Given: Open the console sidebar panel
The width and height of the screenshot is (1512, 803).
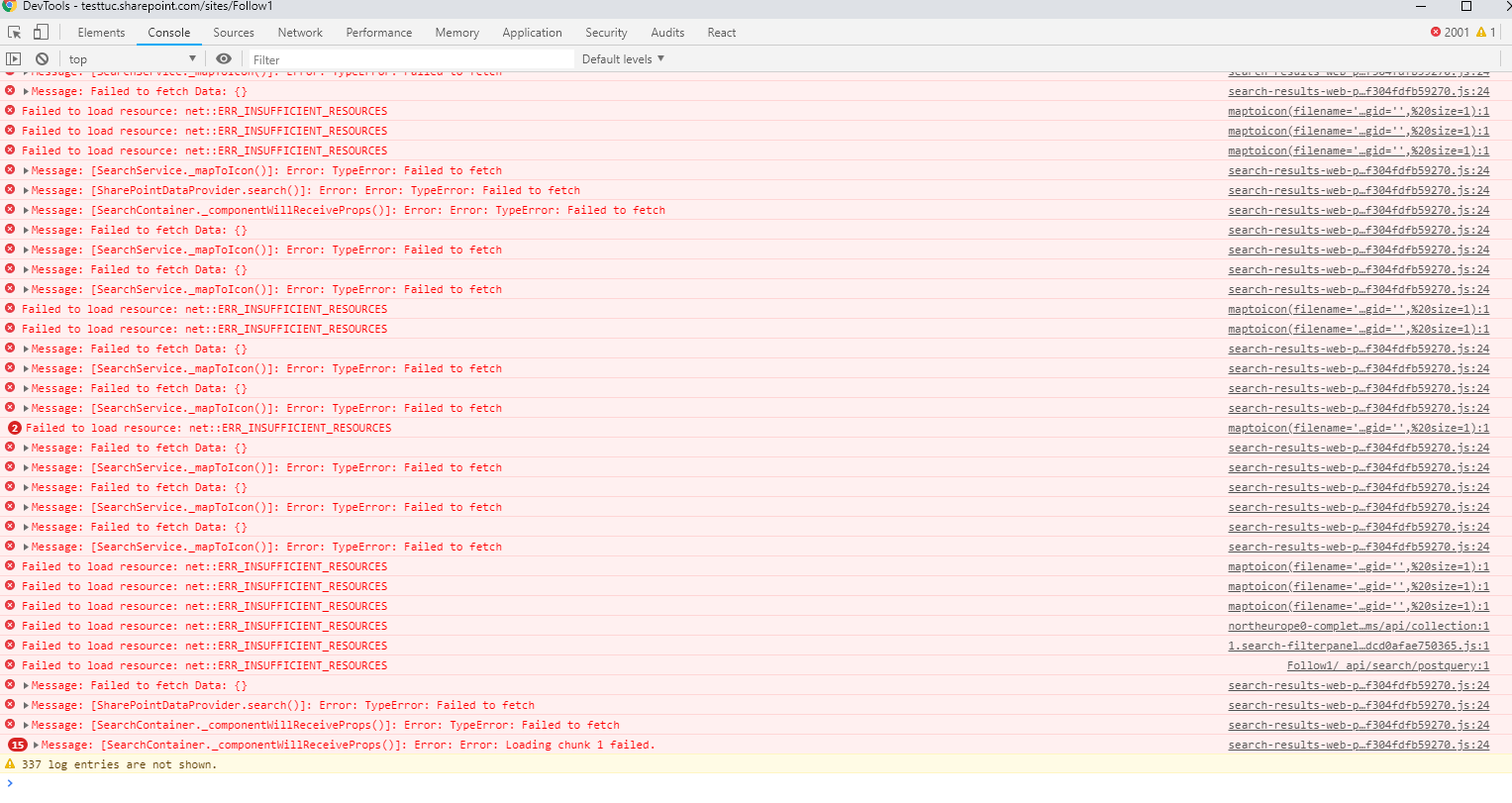Looking at the screenshot, I should pos(14,58).
